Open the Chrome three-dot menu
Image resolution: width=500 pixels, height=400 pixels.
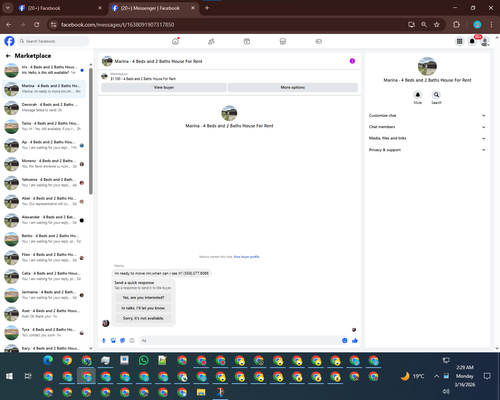coord(491,25)
